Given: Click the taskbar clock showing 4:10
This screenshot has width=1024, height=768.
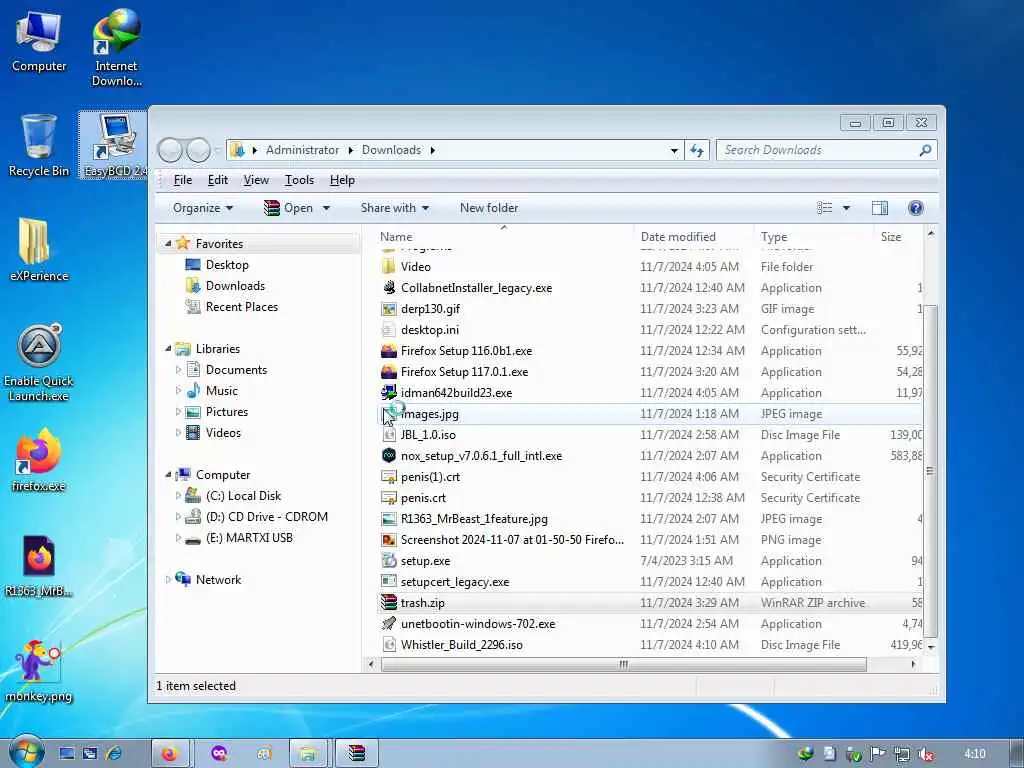Looking at the screenshot, I should tap(974, 754).
